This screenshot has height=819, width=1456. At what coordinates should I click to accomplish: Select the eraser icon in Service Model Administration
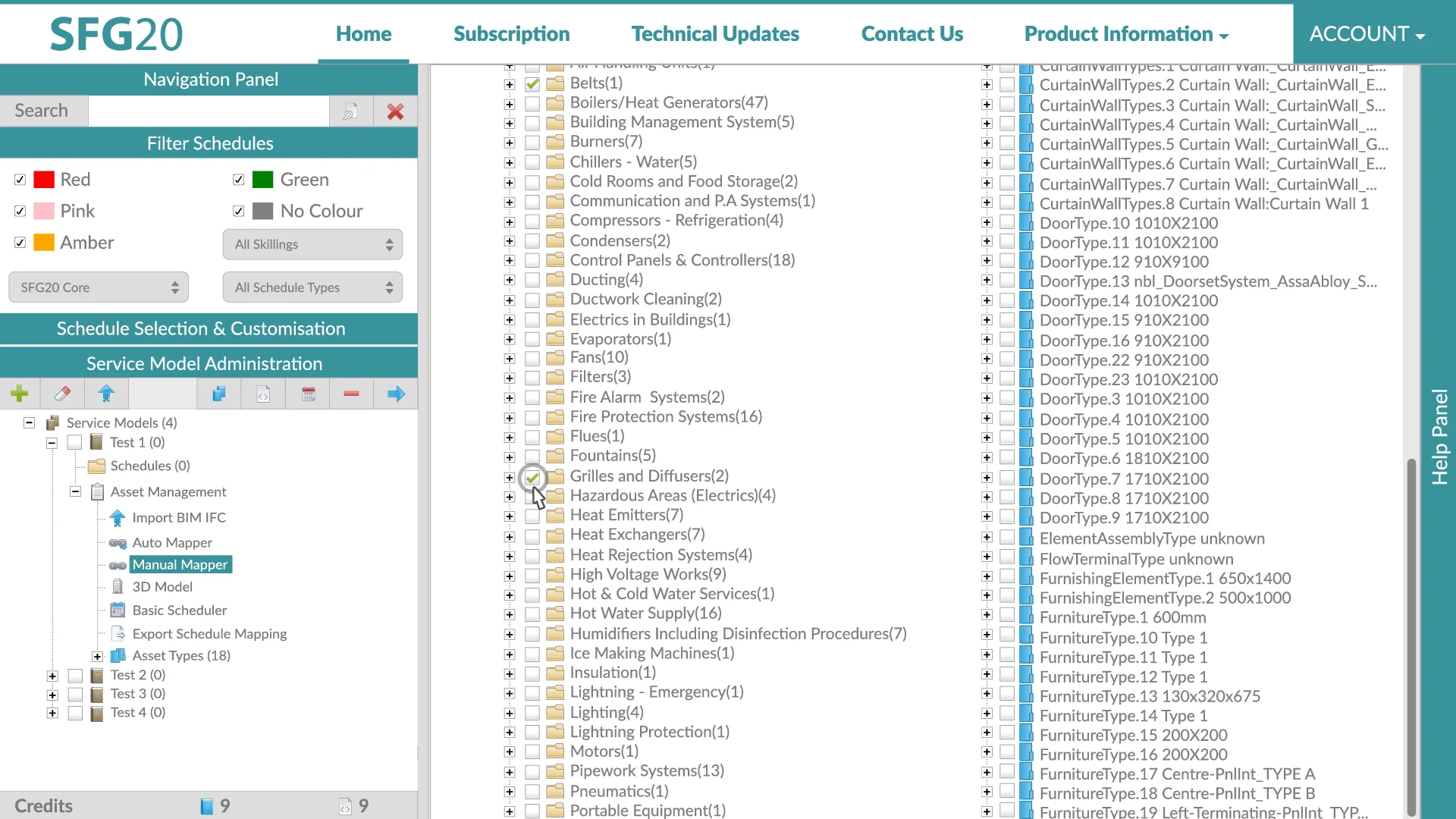(x=63, y=394)
